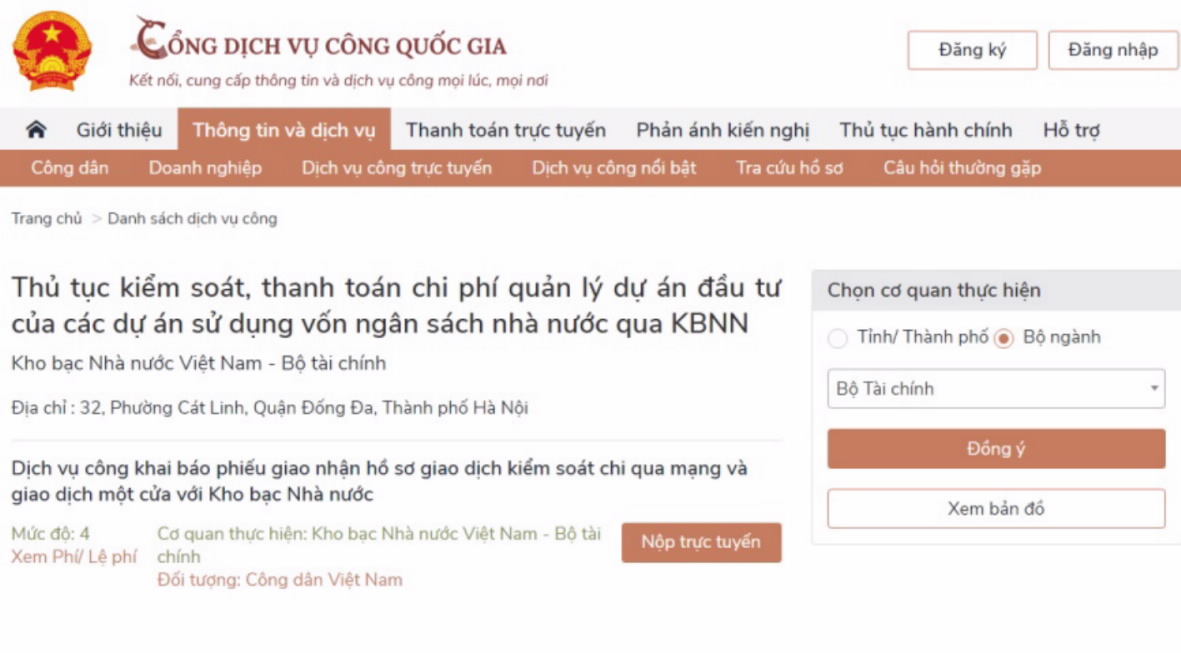The width and height of the screenshot is (1181, 653).
Task: Select the Tỉnh/Thành phố radio button
Action: [x=838, y=338]
